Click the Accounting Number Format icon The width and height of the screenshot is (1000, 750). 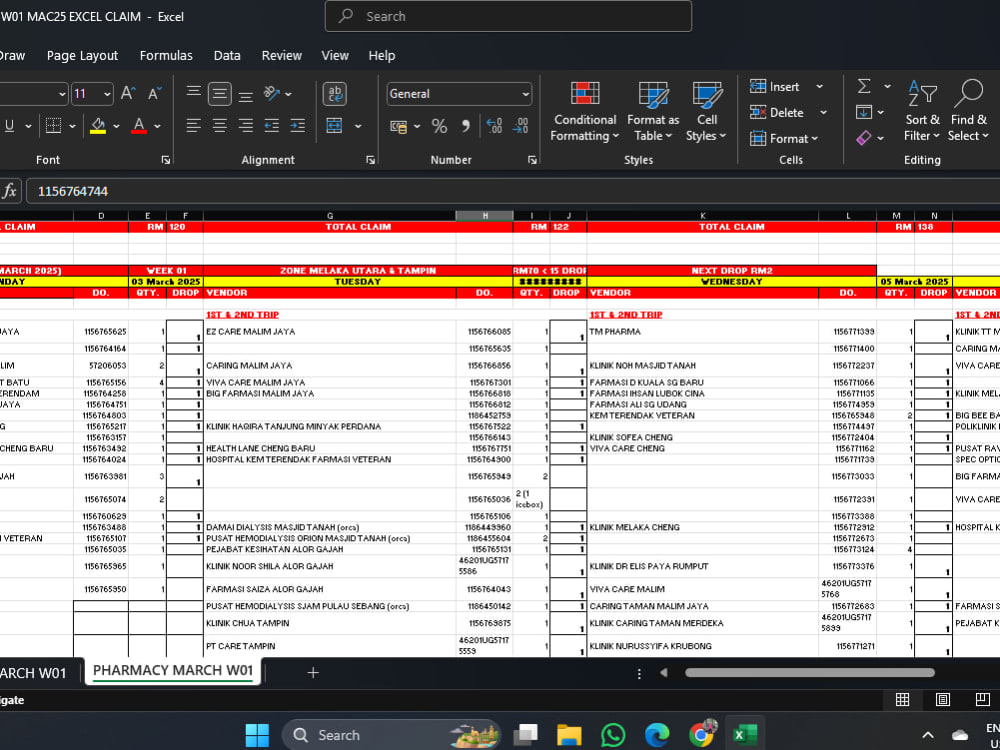[x=399, y=126]
